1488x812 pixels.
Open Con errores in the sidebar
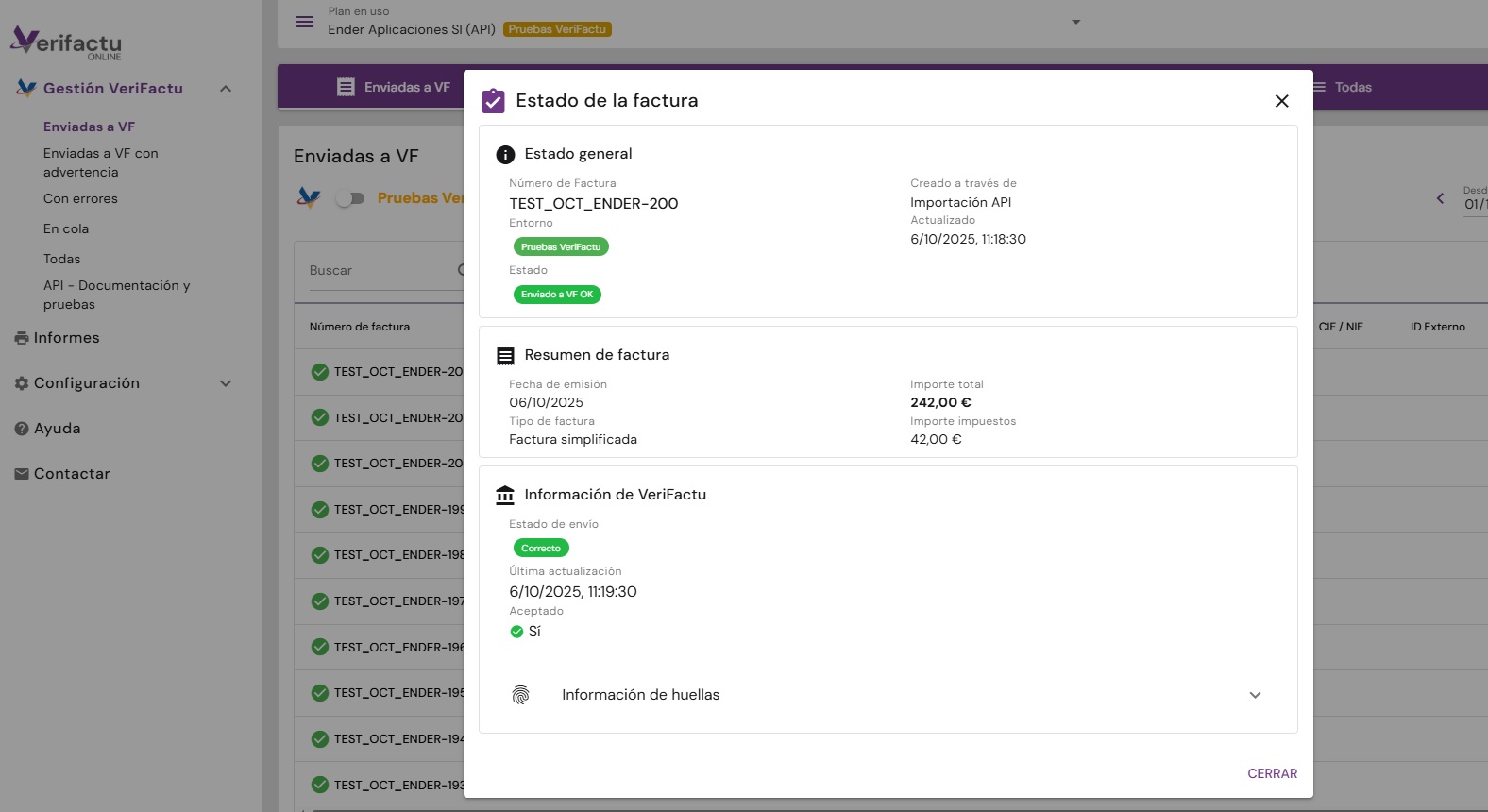point(80,198)
